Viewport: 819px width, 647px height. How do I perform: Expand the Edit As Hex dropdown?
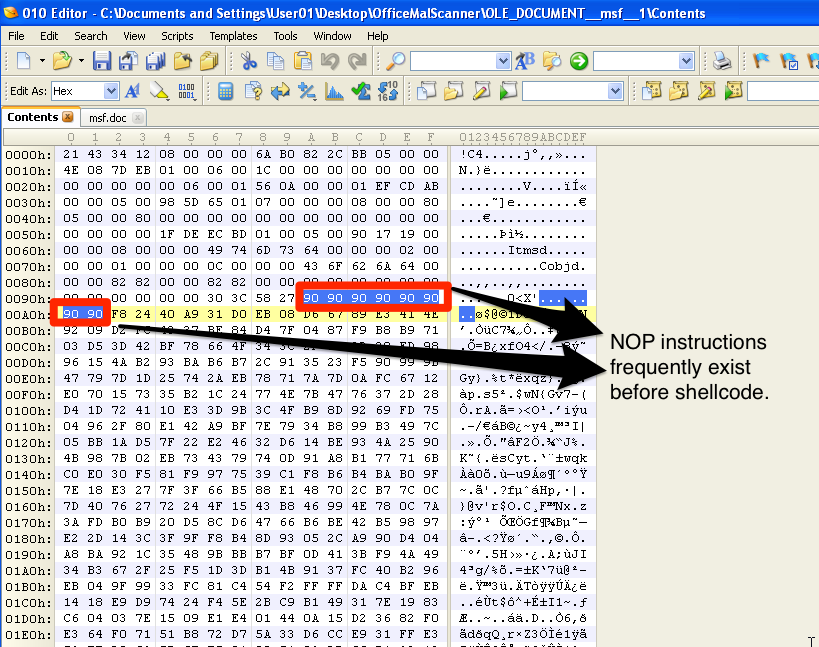(x=112, y=92)
